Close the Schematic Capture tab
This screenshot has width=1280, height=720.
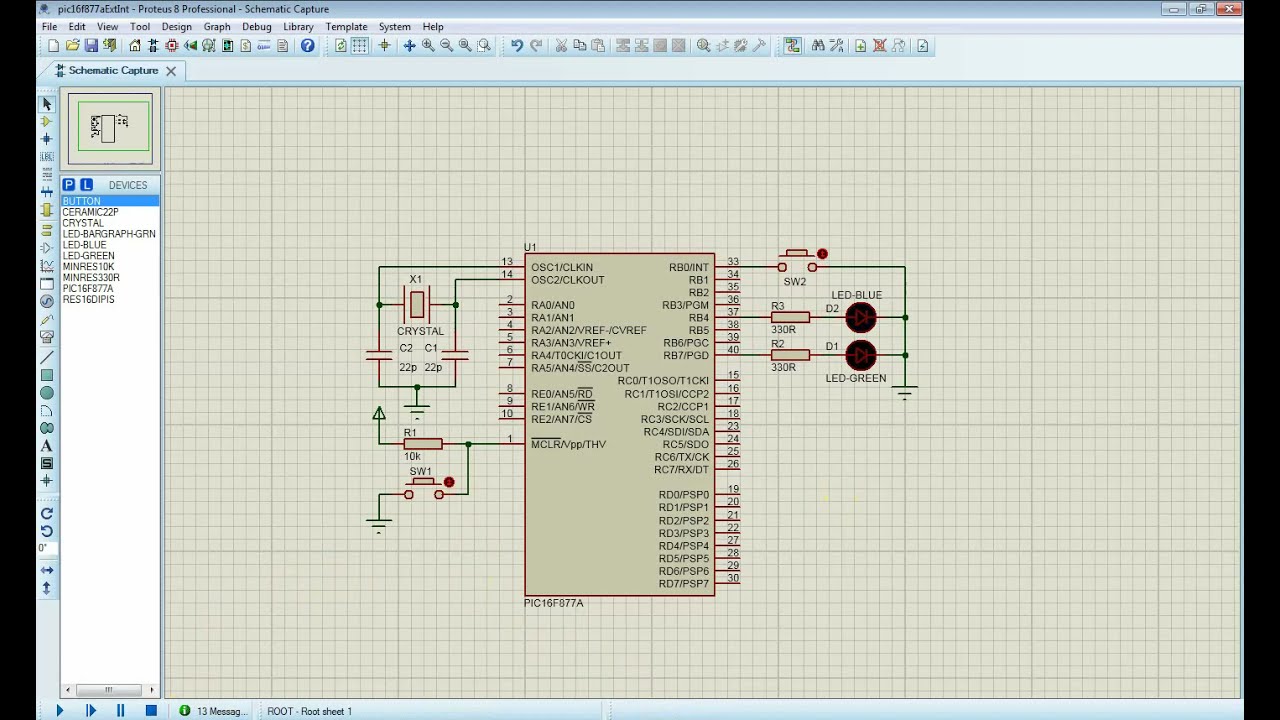tap(171, 71)
